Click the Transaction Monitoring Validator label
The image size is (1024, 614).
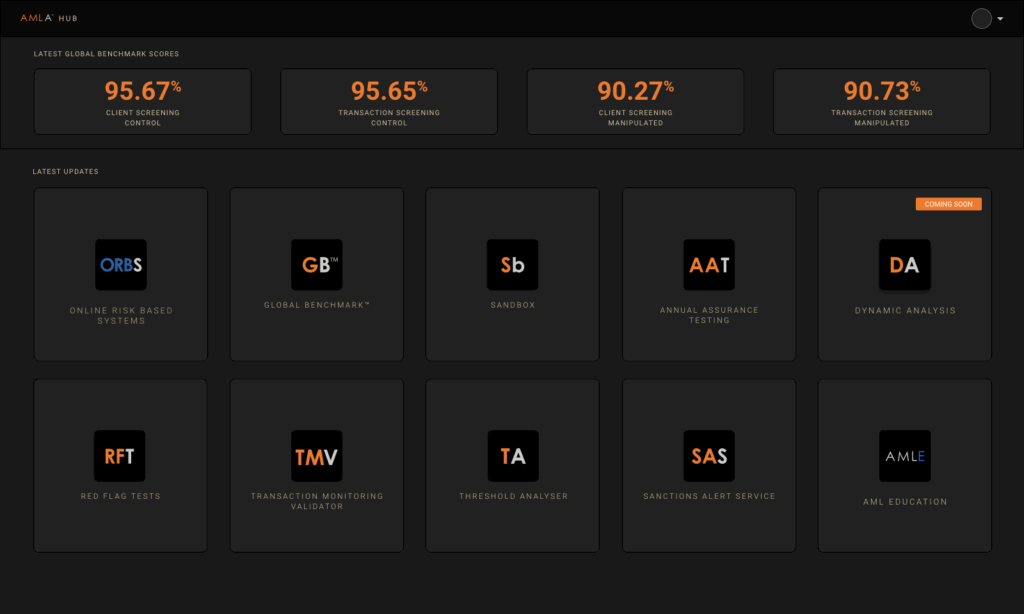[317, 501]
